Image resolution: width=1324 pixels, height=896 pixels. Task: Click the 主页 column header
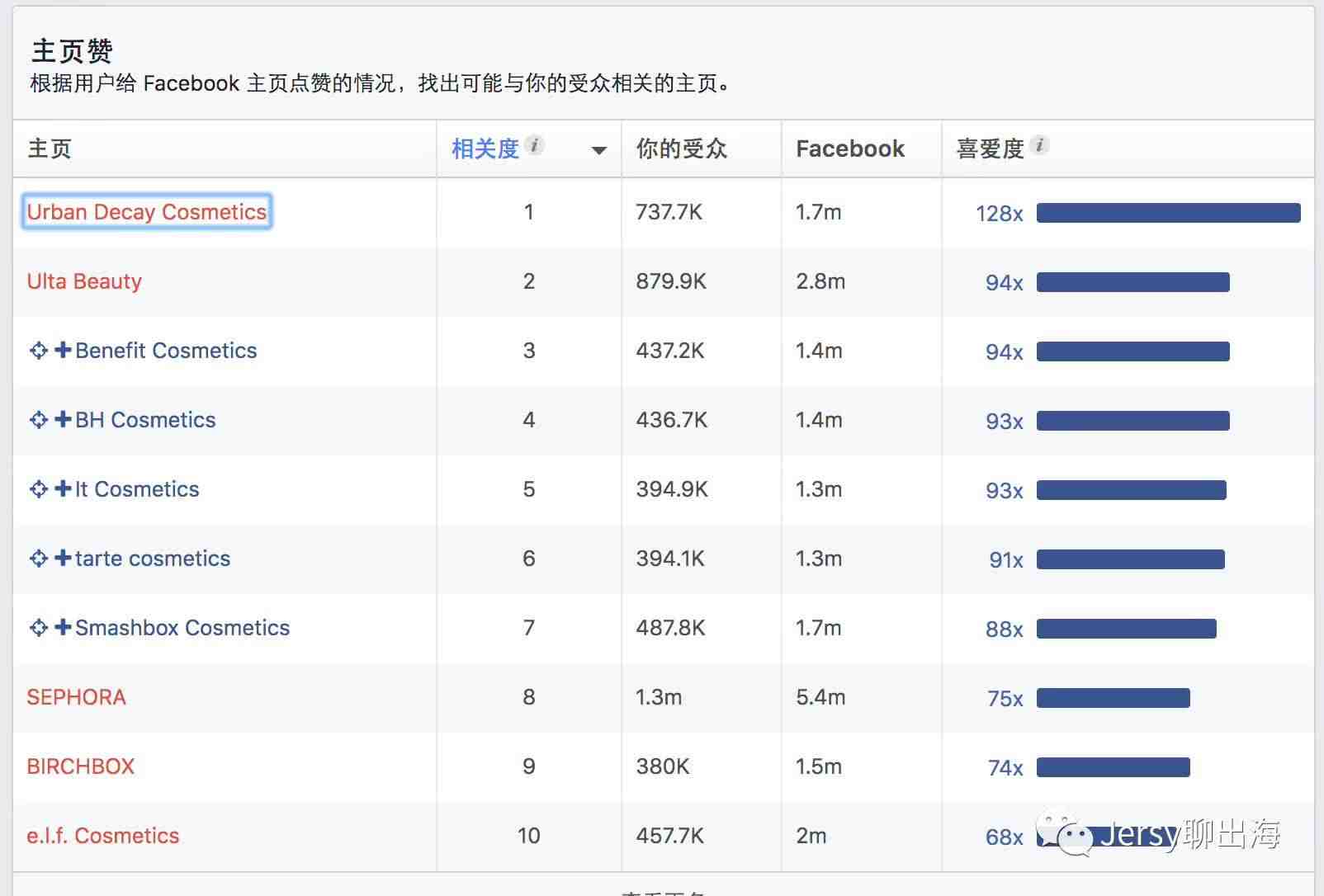tap(50, 149)
